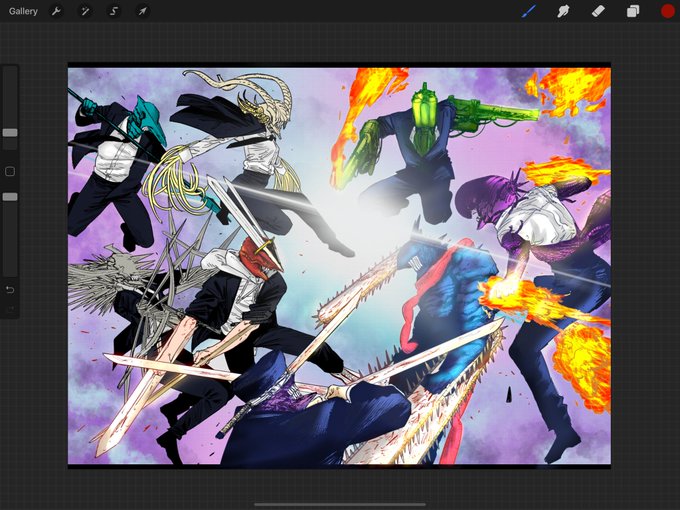Activate the Selection S-shaped tool
680x510 pixels.
[114, 11]
